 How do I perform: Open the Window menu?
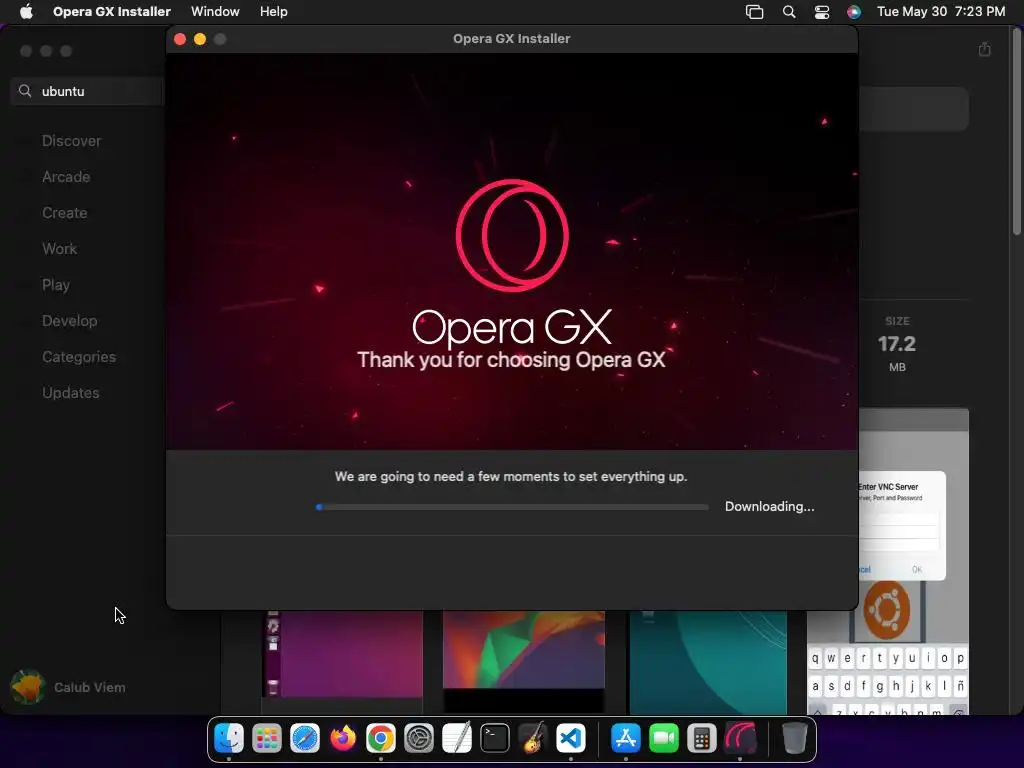215,12
